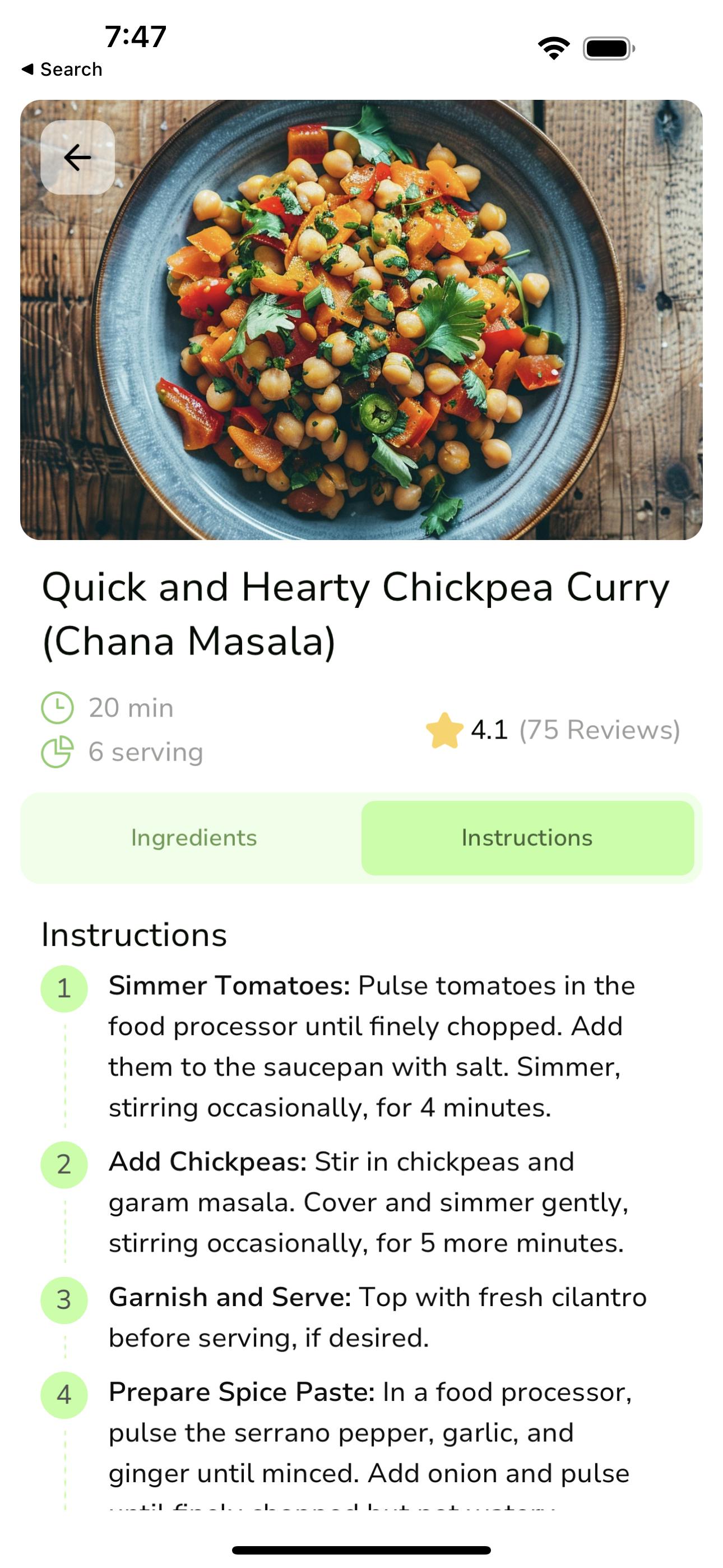
Task: Return to Search via top-left link
Action: click(x=62, y=70)
